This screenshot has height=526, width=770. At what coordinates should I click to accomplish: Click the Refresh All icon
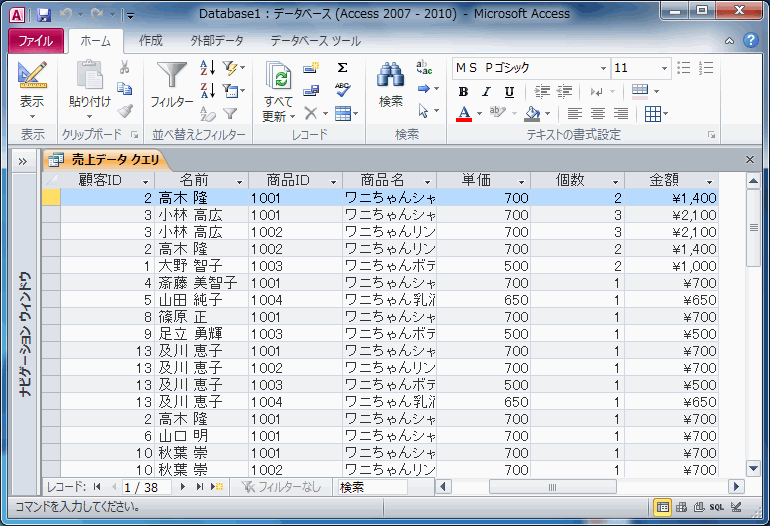pos(278,76)
